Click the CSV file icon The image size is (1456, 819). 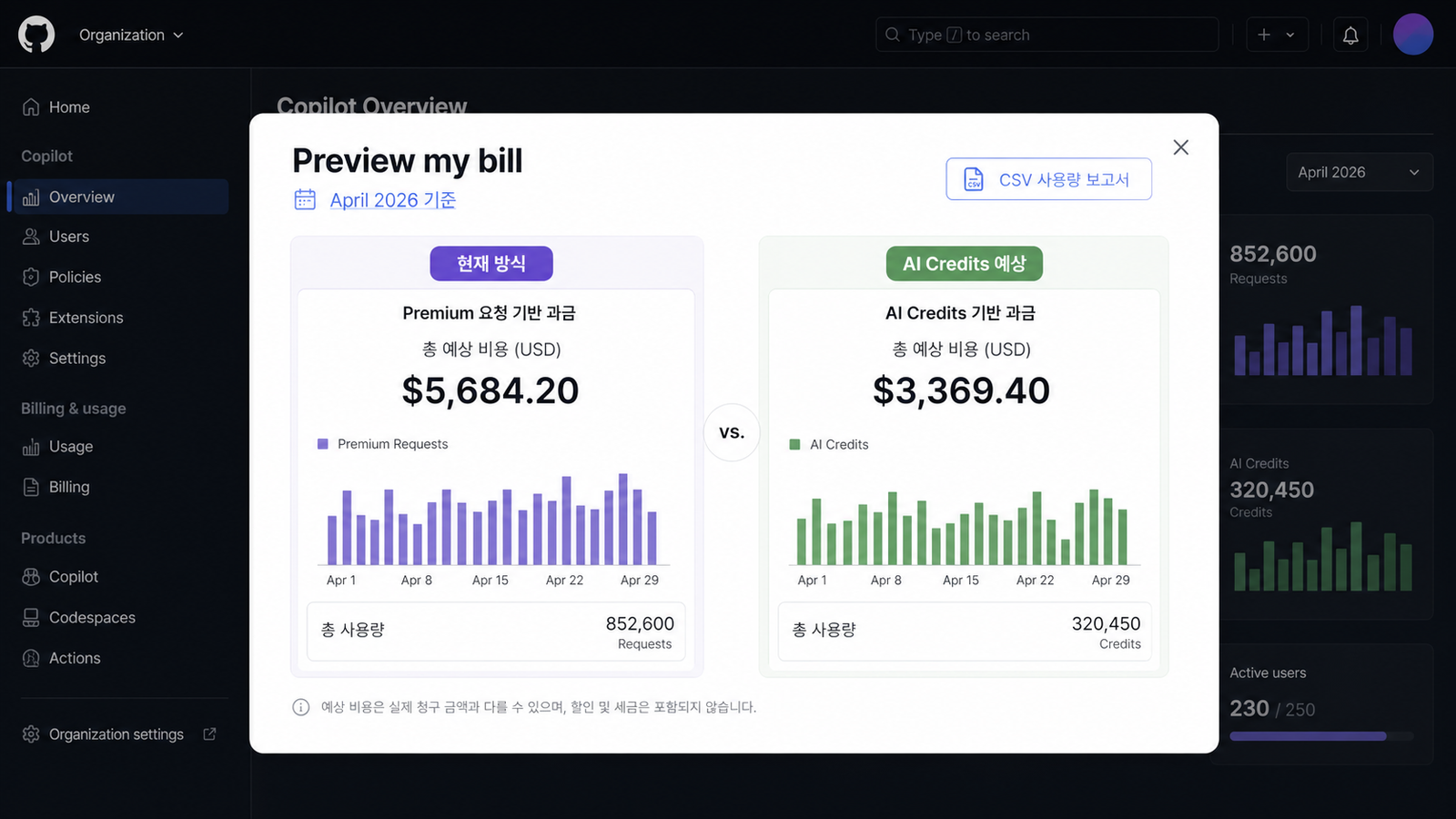coord(974,179)
